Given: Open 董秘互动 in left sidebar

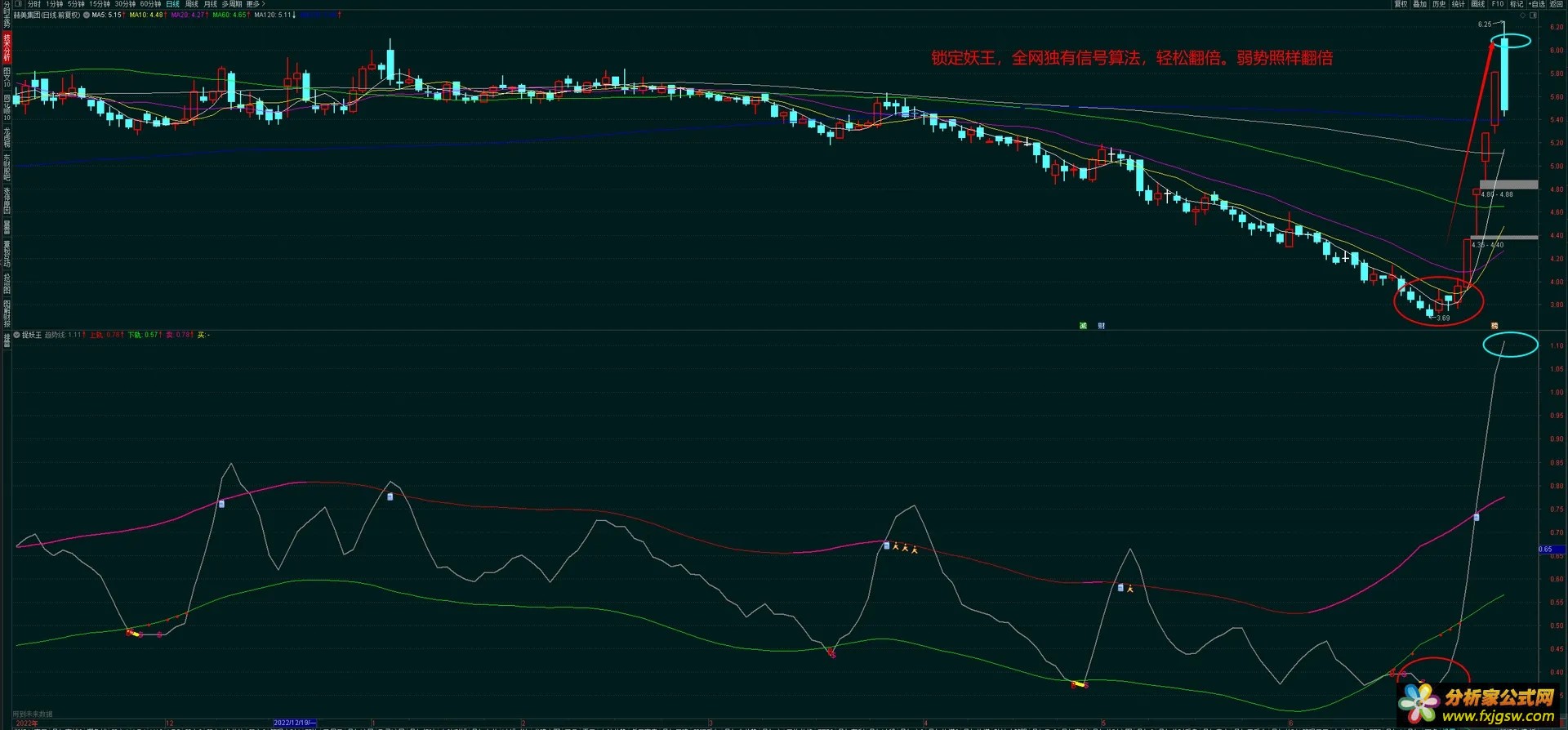Looking at the screenshot, I should pyautogui.click(x=7, y=253).
